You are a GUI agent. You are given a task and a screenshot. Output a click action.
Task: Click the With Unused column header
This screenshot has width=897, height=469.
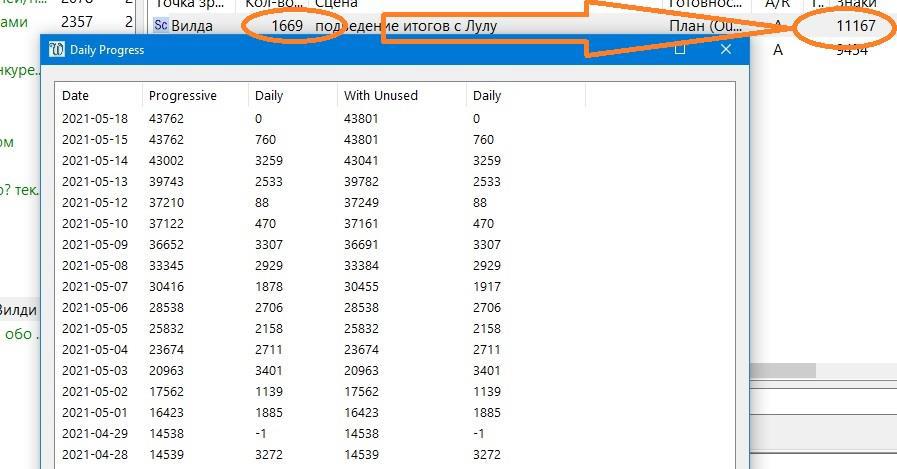pos(380,96)
